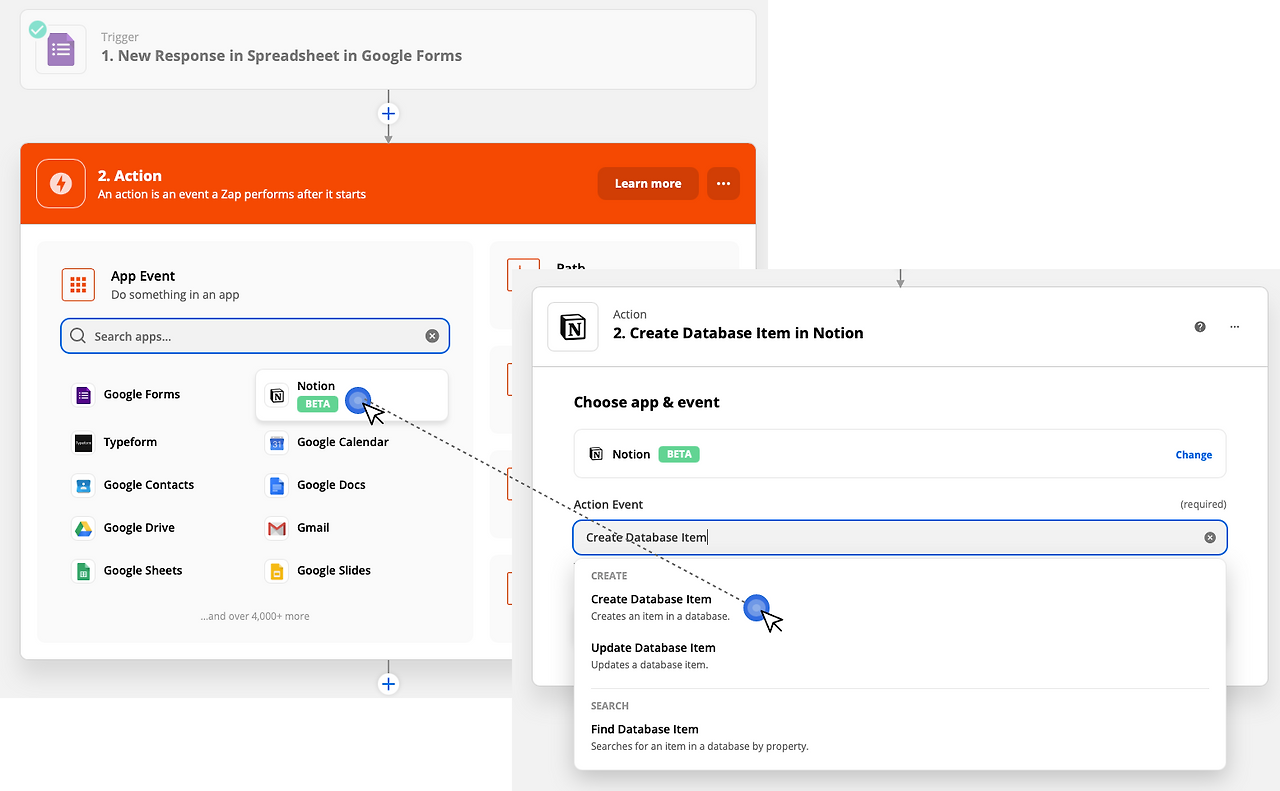Click the "App Event" heading
This screenshot has width=1280, height=791.
[143, 276]
